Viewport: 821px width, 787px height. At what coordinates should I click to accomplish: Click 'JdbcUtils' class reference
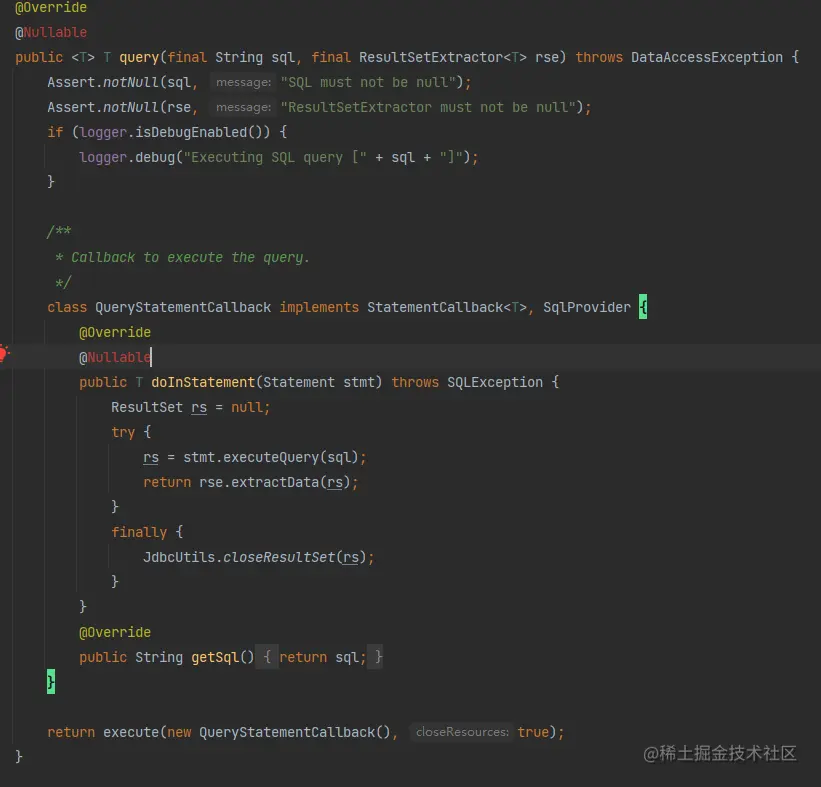click(x=179, y=557)
